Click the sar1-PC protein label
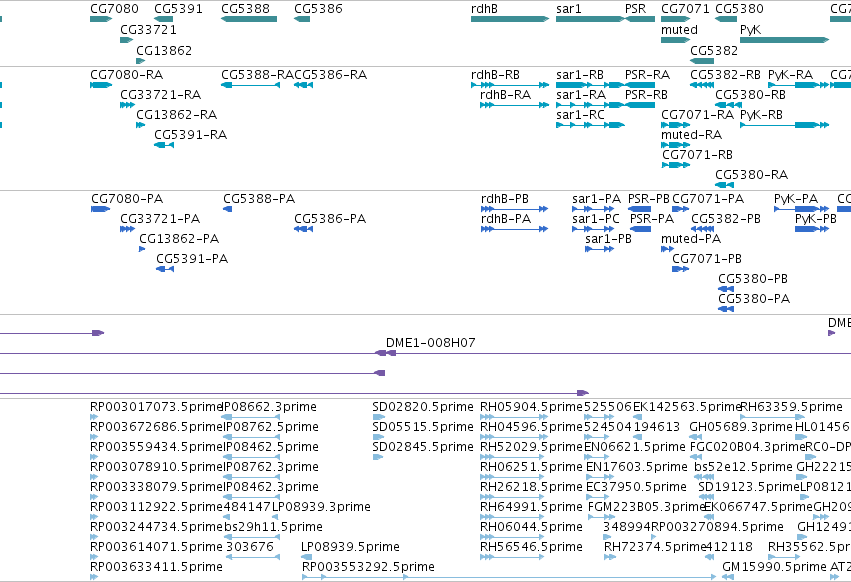 click(596, 219)
